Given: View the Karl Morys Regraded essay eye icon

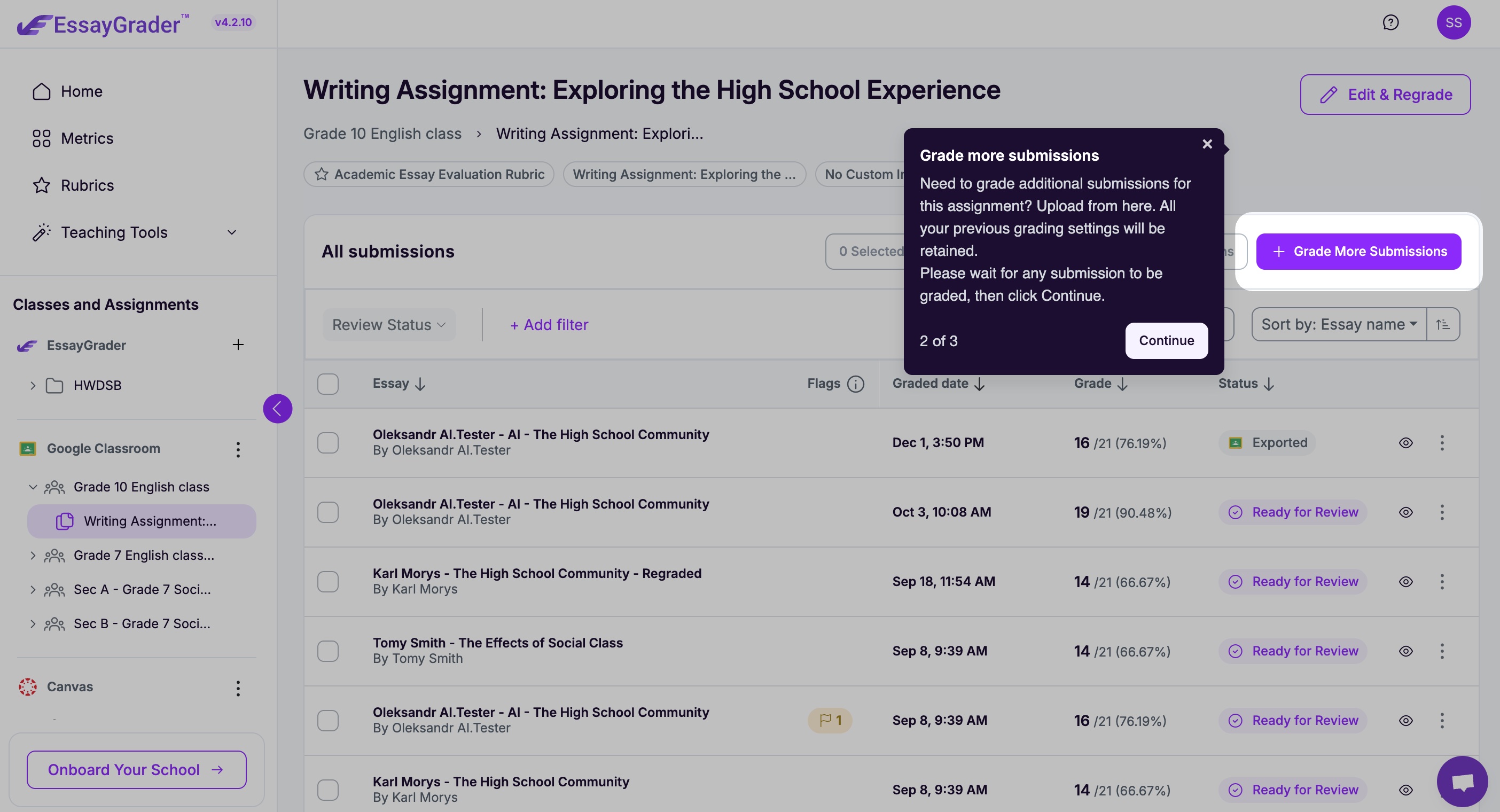Looking at the screenshot, I should [x=1405, y=582].
